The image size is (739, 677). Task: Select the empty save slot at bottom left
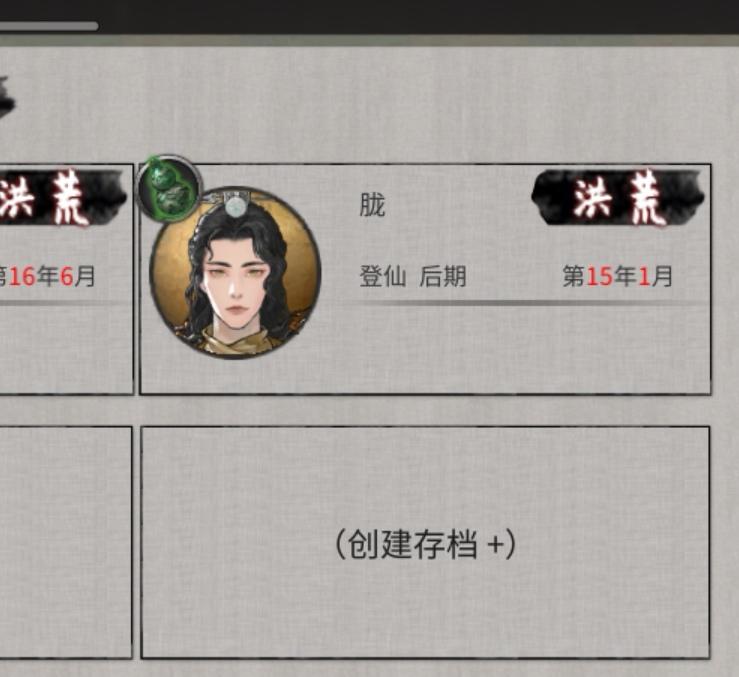[x=66, y=542]
